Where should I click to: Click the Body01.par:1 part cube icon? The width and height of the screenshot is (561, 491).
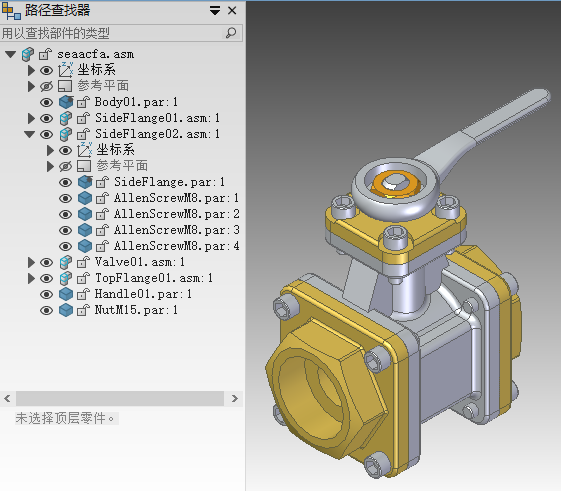[x=66, y=102]
